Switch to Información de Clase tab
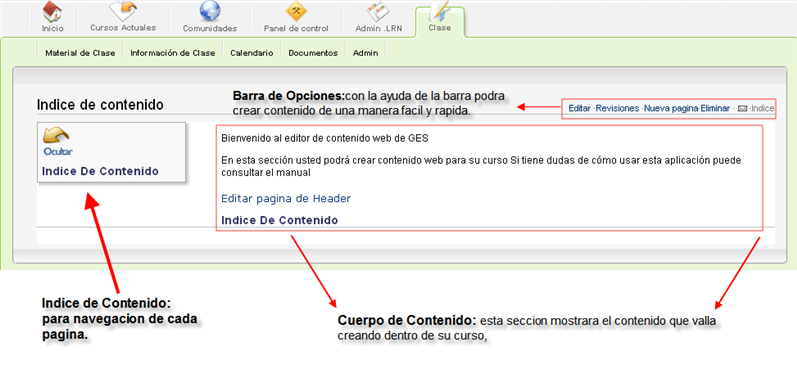Screen dimensions: 797x373 point(173,53)
